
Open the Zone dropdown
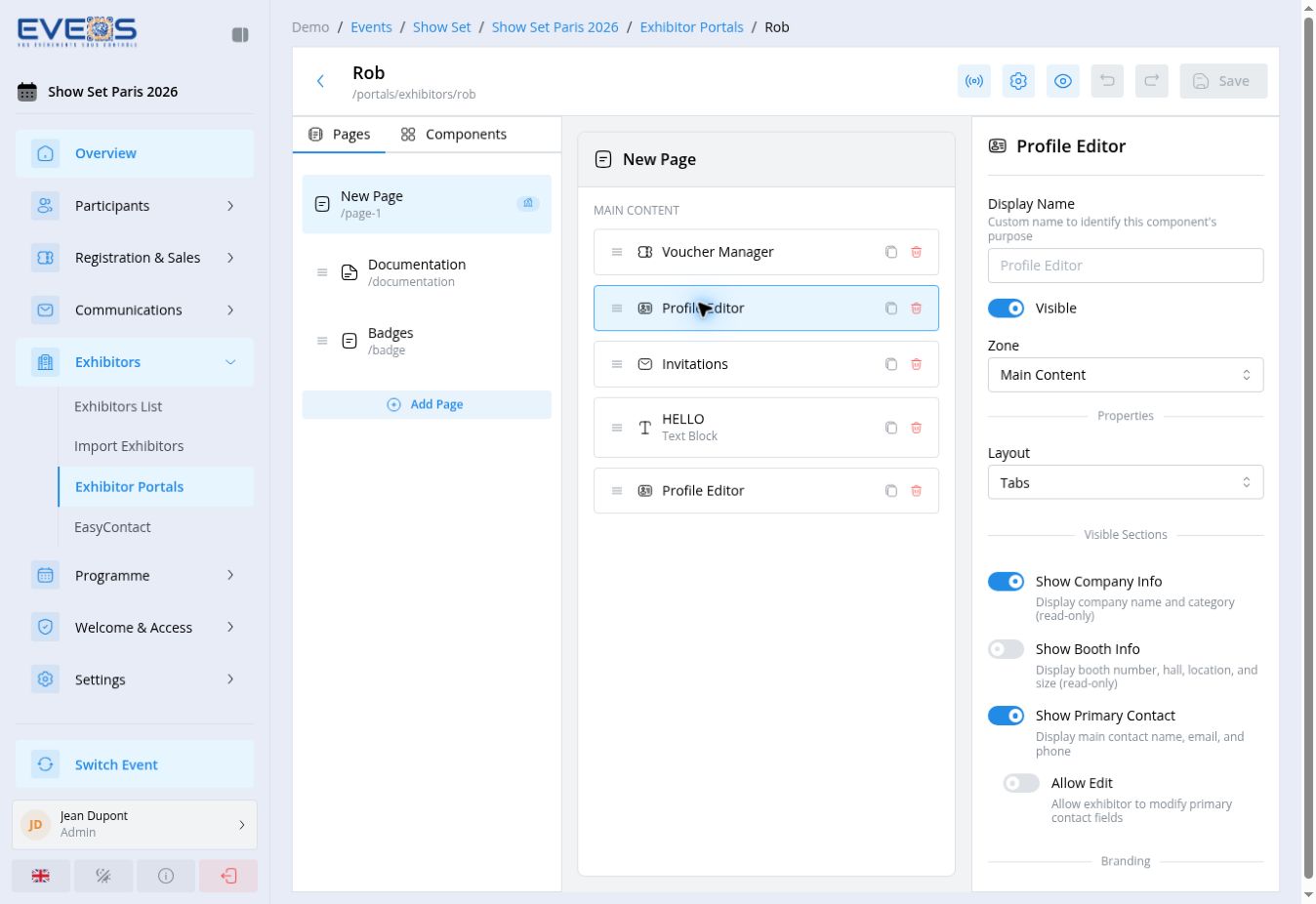click(1126, 375)
